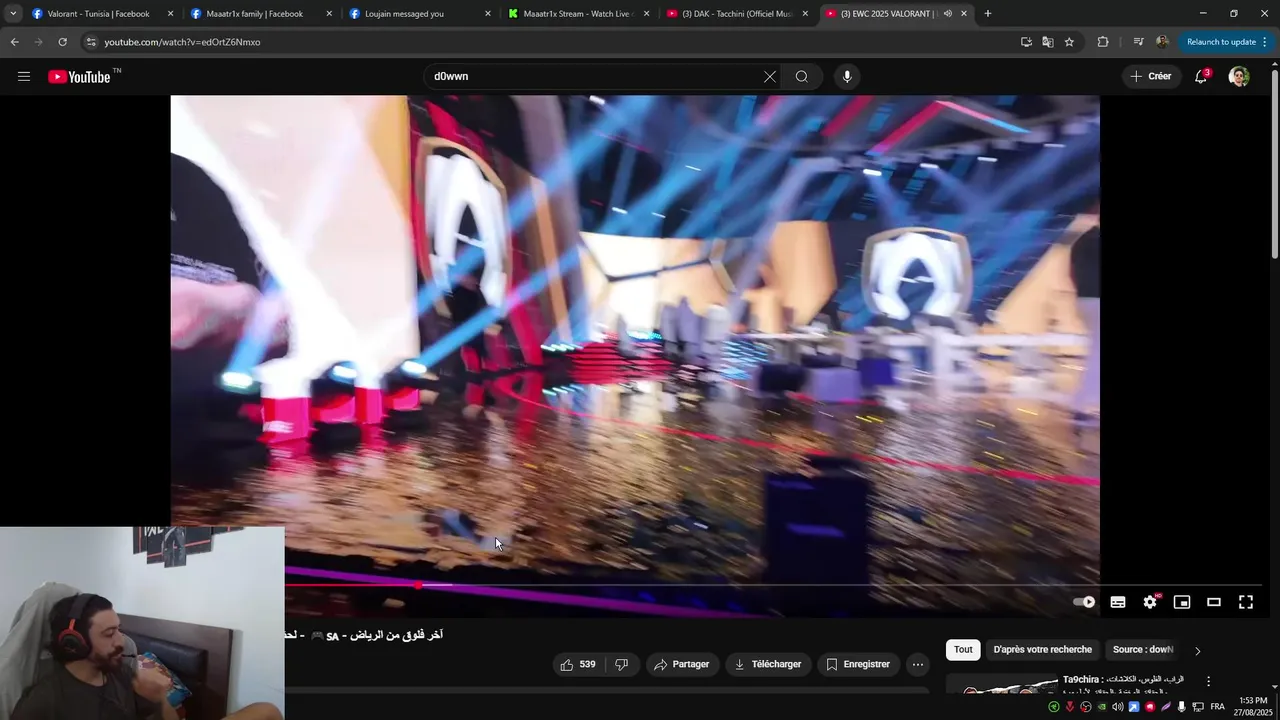This screenshot has height=720, width=1280.
Task: Go back in the browser
Action: [14, 42]
